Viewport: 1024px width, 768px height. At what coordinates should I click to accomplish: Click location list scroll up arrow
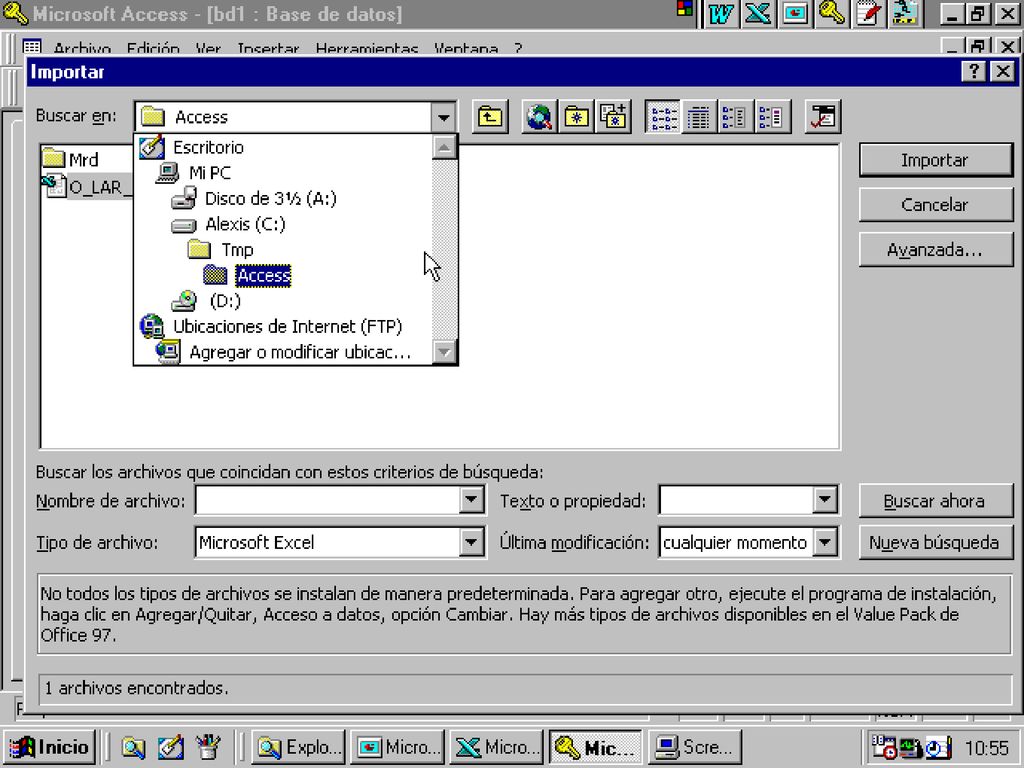pos(444,148)
